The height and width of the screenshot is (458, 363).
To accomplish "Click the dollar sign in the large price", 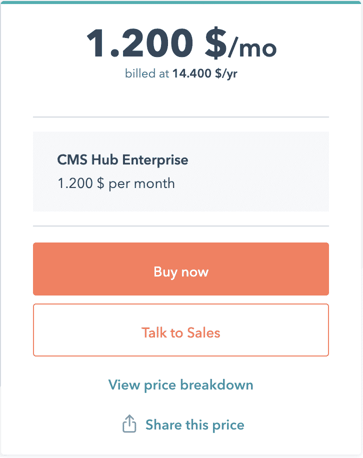I will [x=216, y=43].
